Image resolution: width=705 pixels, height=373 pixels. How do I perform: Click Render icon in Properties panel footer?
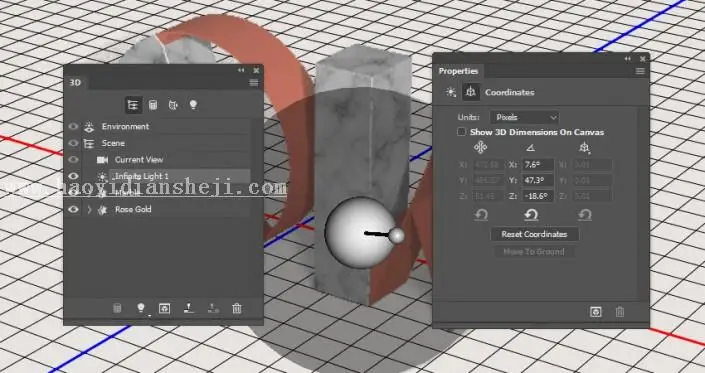click(596, 312)
